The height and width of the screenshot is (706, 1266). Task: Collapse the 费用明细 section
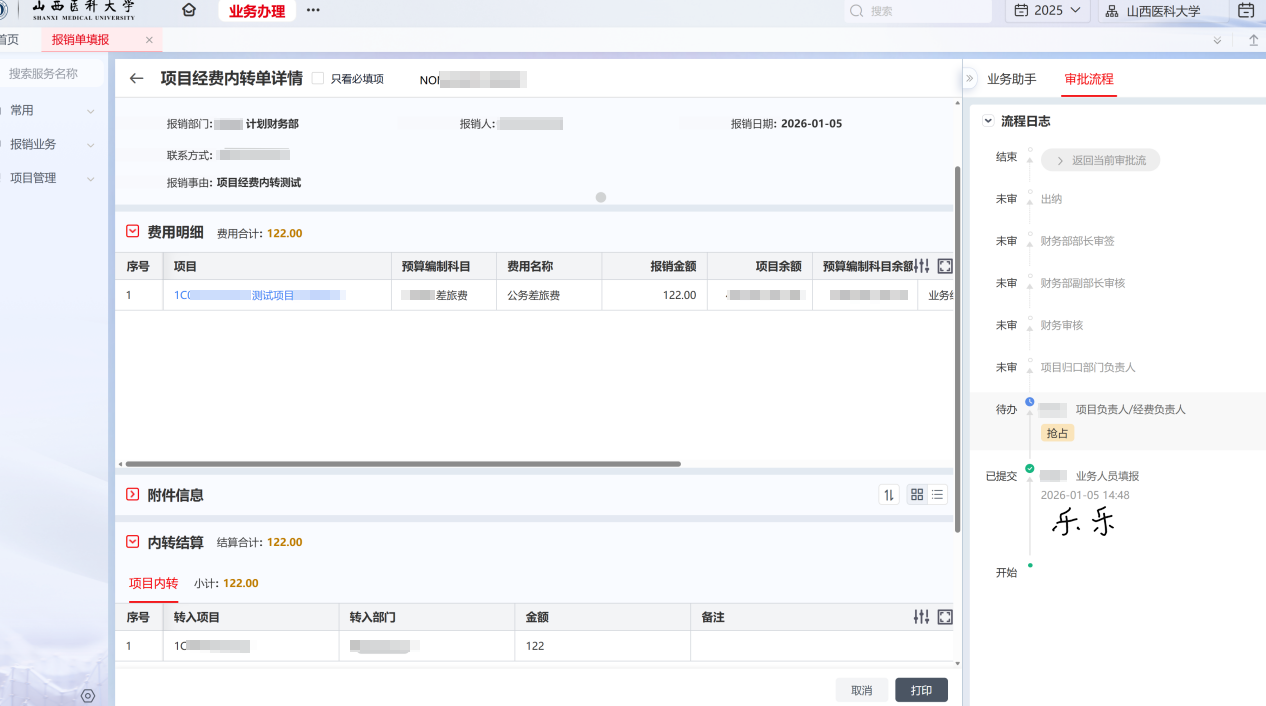[x=132, y=232]
